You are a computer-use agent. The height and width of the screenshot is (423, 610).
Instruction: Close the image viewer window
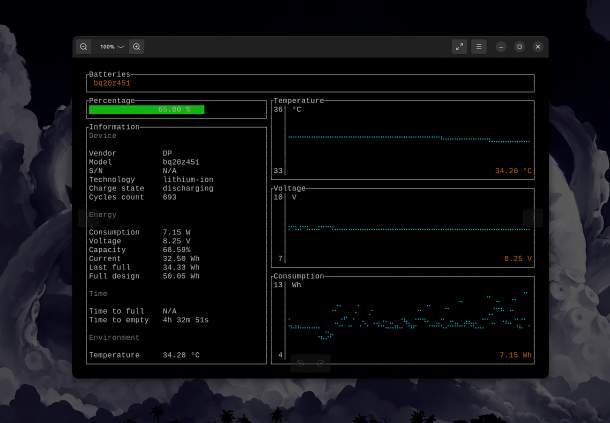(x=537, y=47)
